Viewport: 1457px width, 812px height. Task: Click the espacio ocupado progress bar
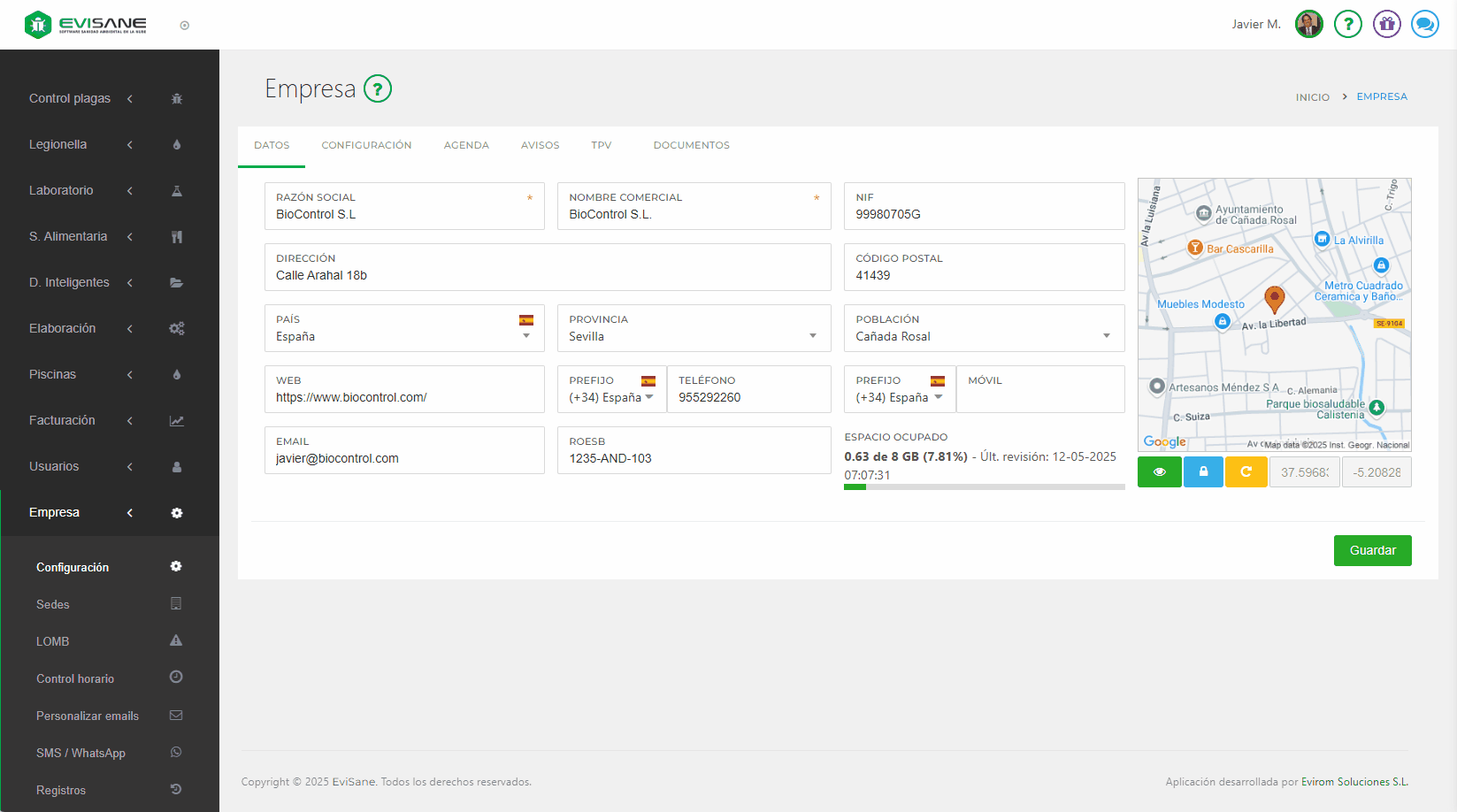[984, 486]
